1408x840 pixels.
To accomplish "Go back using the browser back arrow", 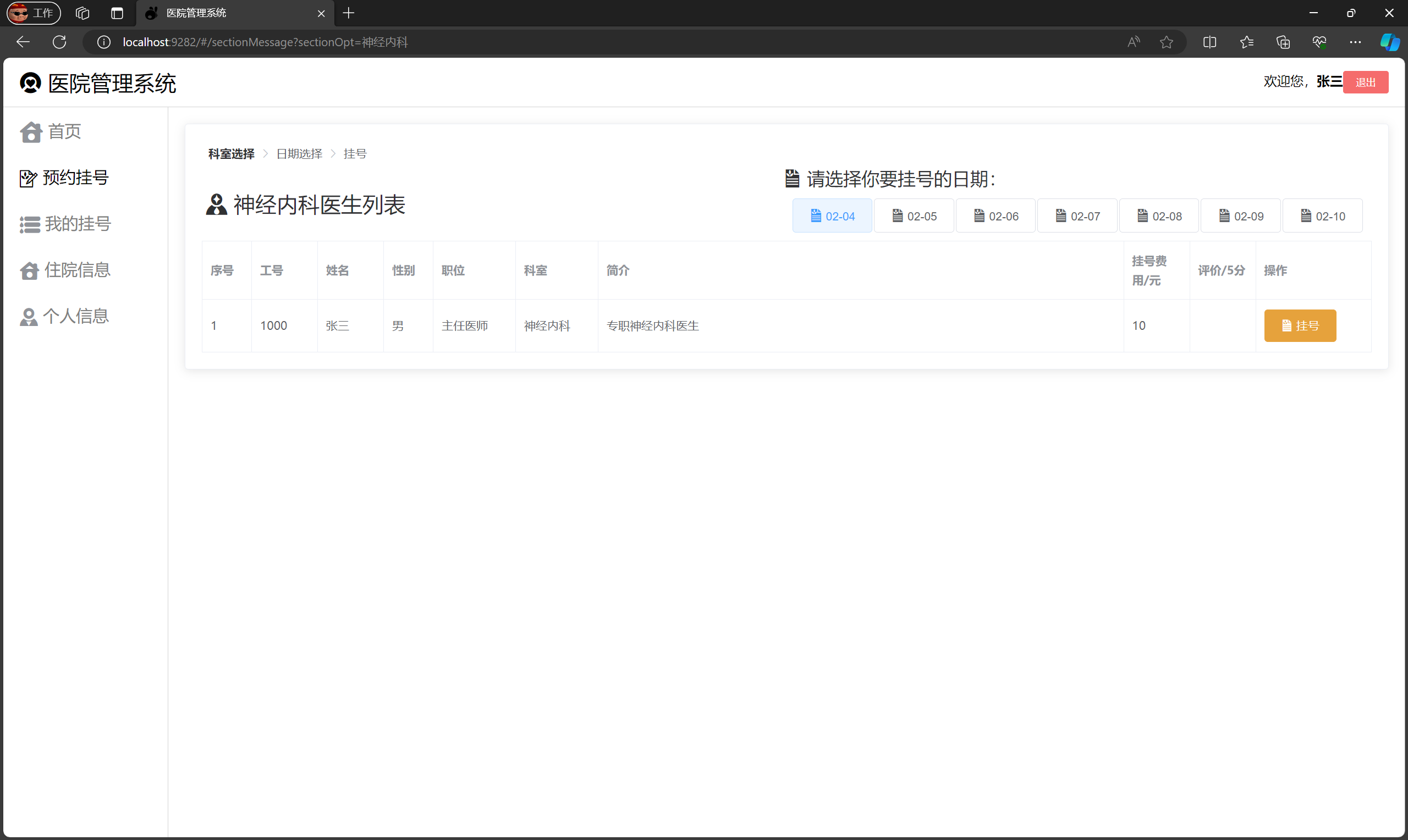I will [x=23, y=42].
